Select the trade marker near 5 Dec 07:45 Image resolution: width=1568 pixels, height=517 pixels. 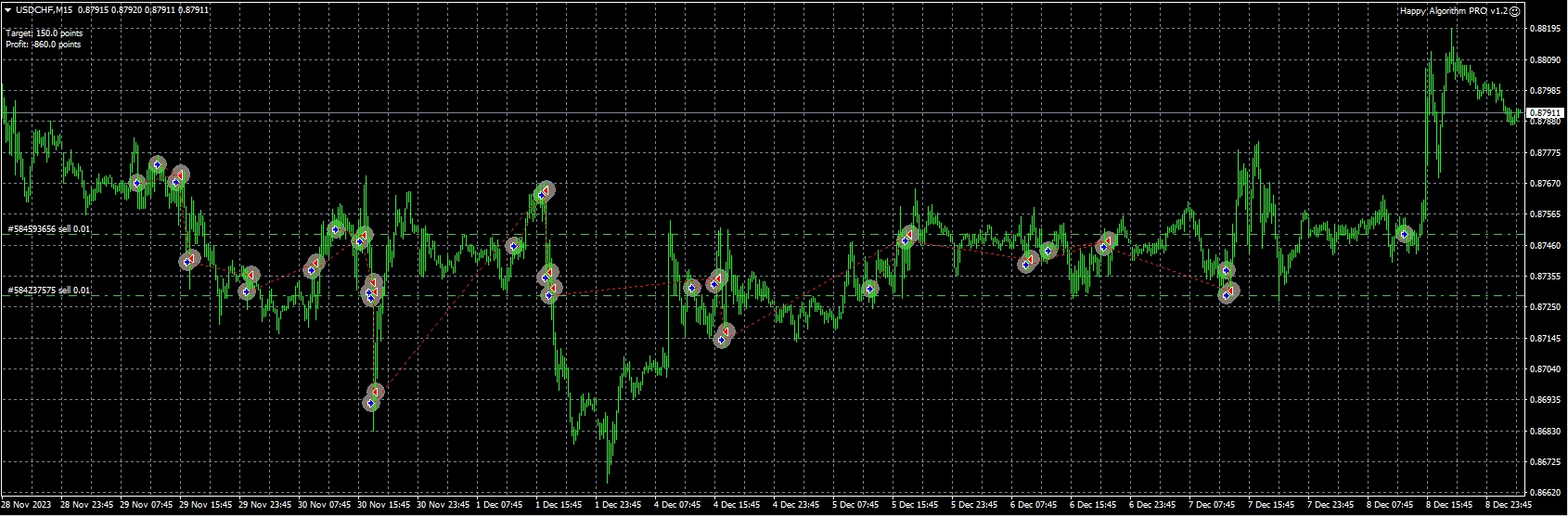click(869, 289)
